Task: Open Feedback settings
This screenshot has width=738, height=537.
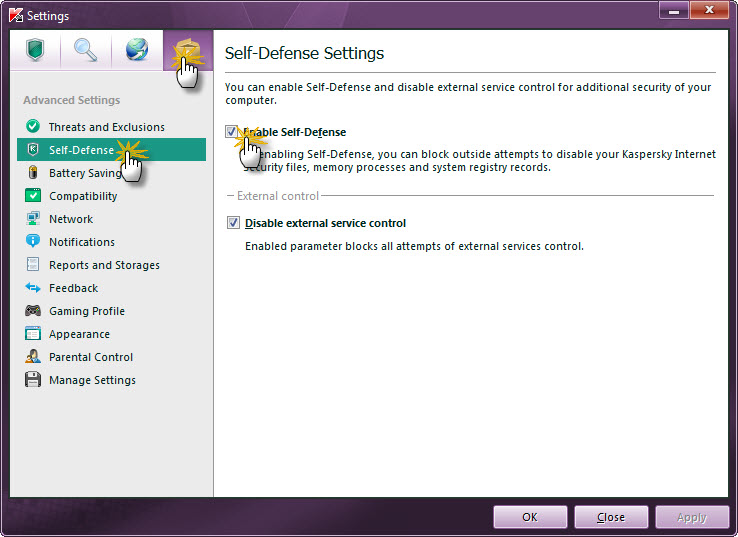Action: (112, 288)
